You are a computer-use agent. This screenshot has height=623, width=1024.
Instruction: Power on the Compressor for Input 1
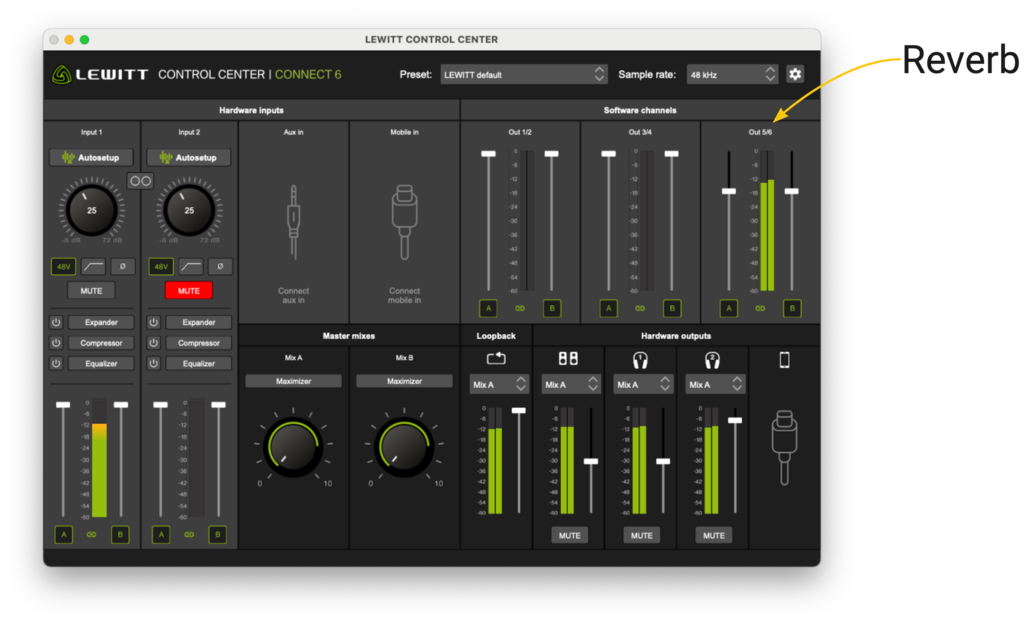coord(55,342)
